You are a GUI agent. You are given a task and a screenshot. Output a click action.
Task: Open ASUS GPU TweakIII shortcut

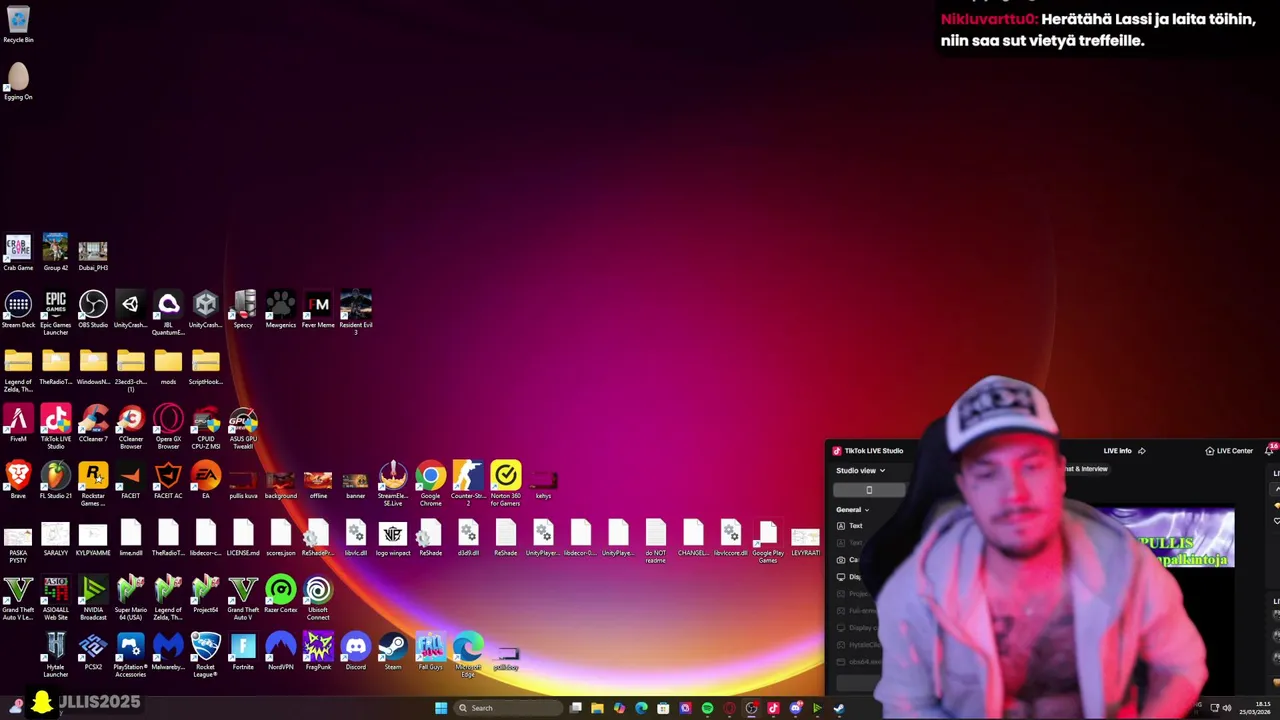(243, 425)
